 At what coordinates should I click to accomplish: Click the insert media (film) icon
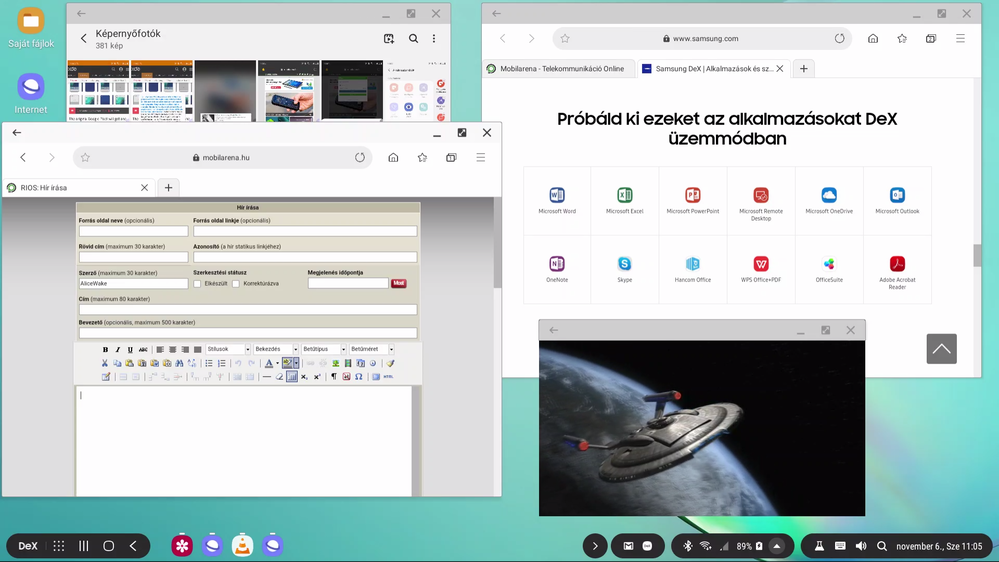pos(348,363)
